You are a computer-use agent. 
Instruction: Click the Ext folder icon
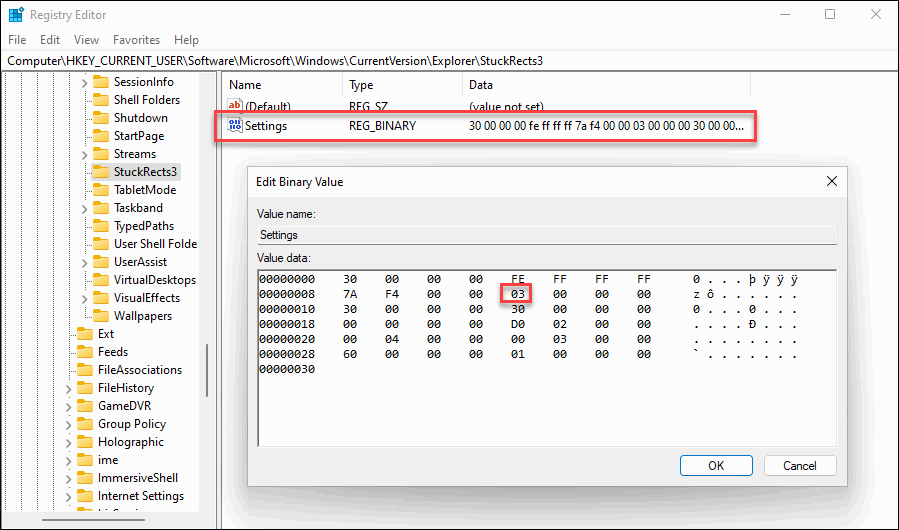pos(85,334)
